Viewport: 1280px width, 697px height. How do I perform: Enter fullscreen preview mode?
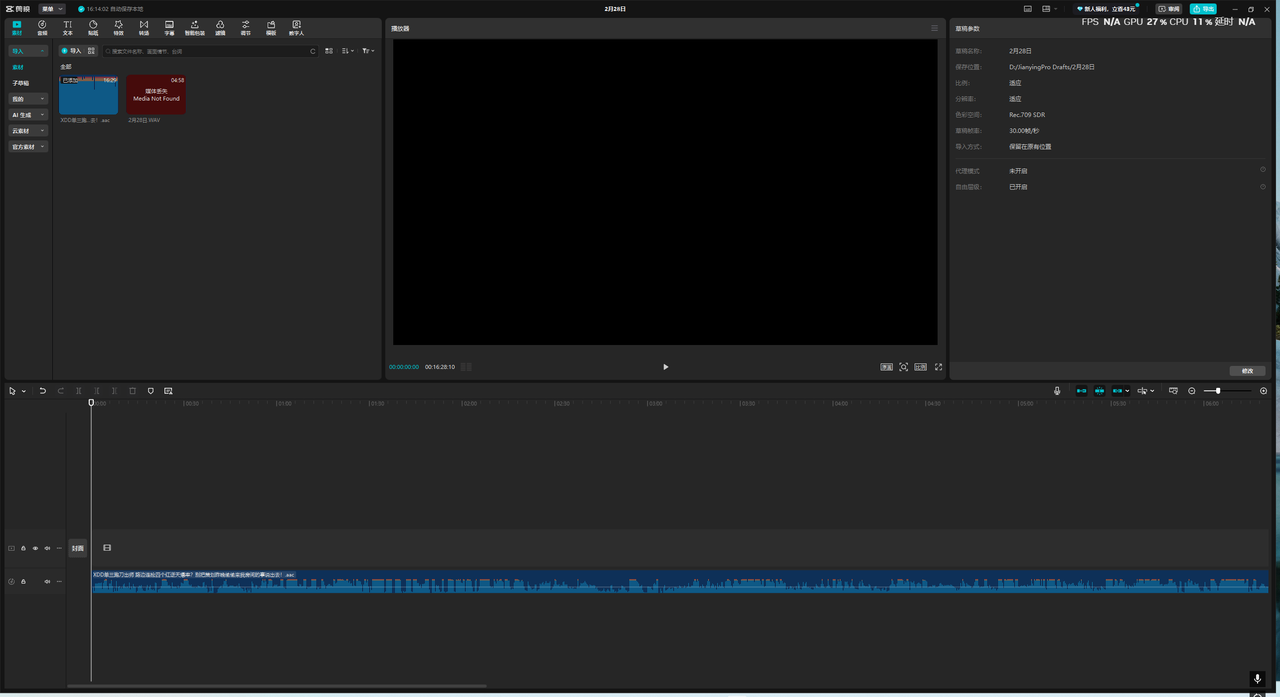(x=938, y=367)
